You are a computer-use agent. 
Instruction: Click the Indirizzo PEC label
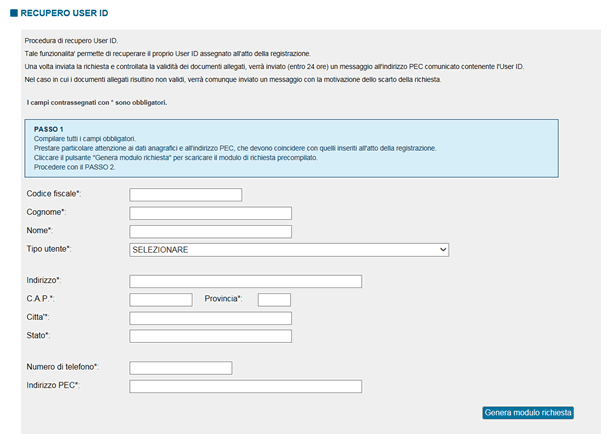[x=53, y=385]
